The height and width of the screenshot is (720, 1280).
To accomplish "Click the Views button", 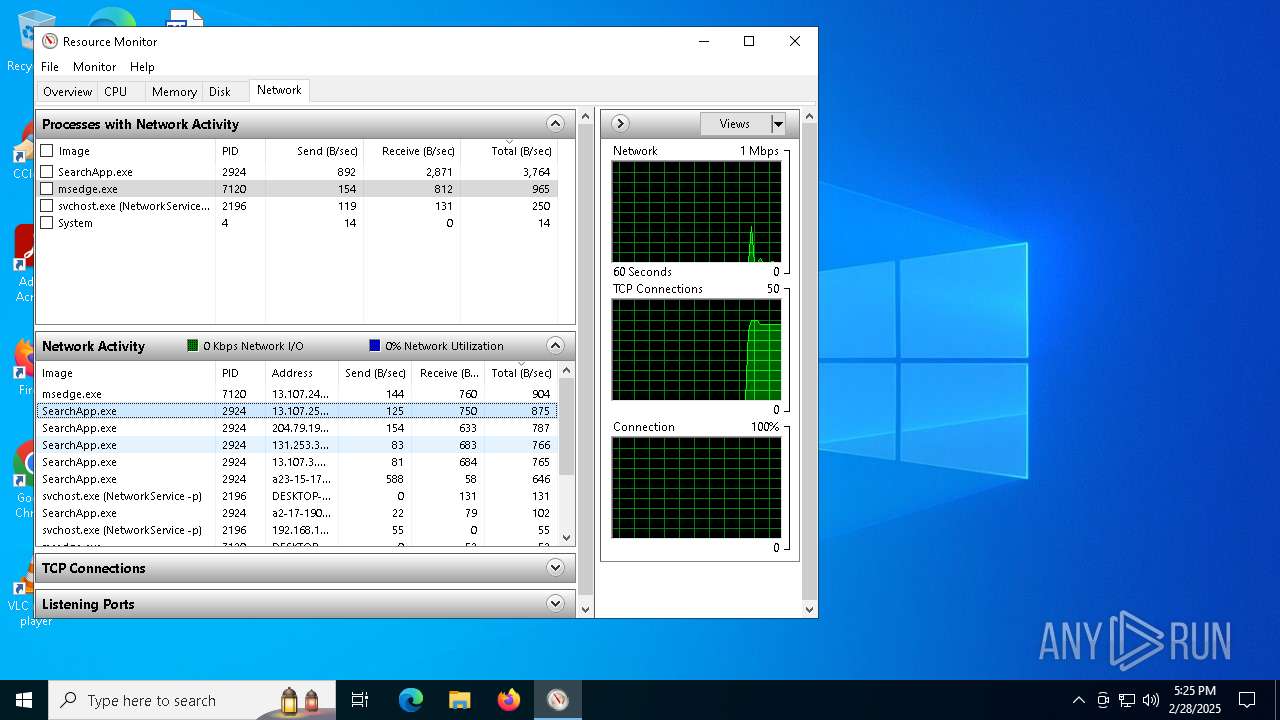I will [735, 124].
